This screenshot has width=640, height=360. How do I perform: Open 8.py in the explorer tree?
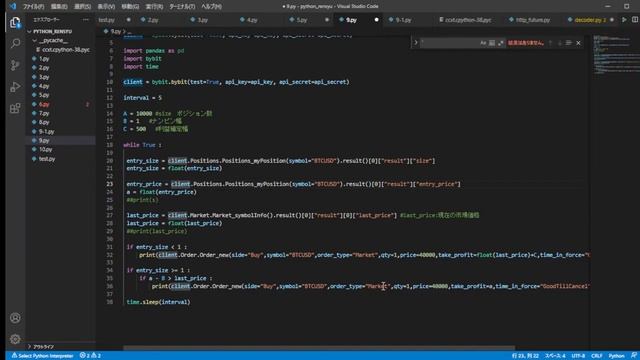44,122
